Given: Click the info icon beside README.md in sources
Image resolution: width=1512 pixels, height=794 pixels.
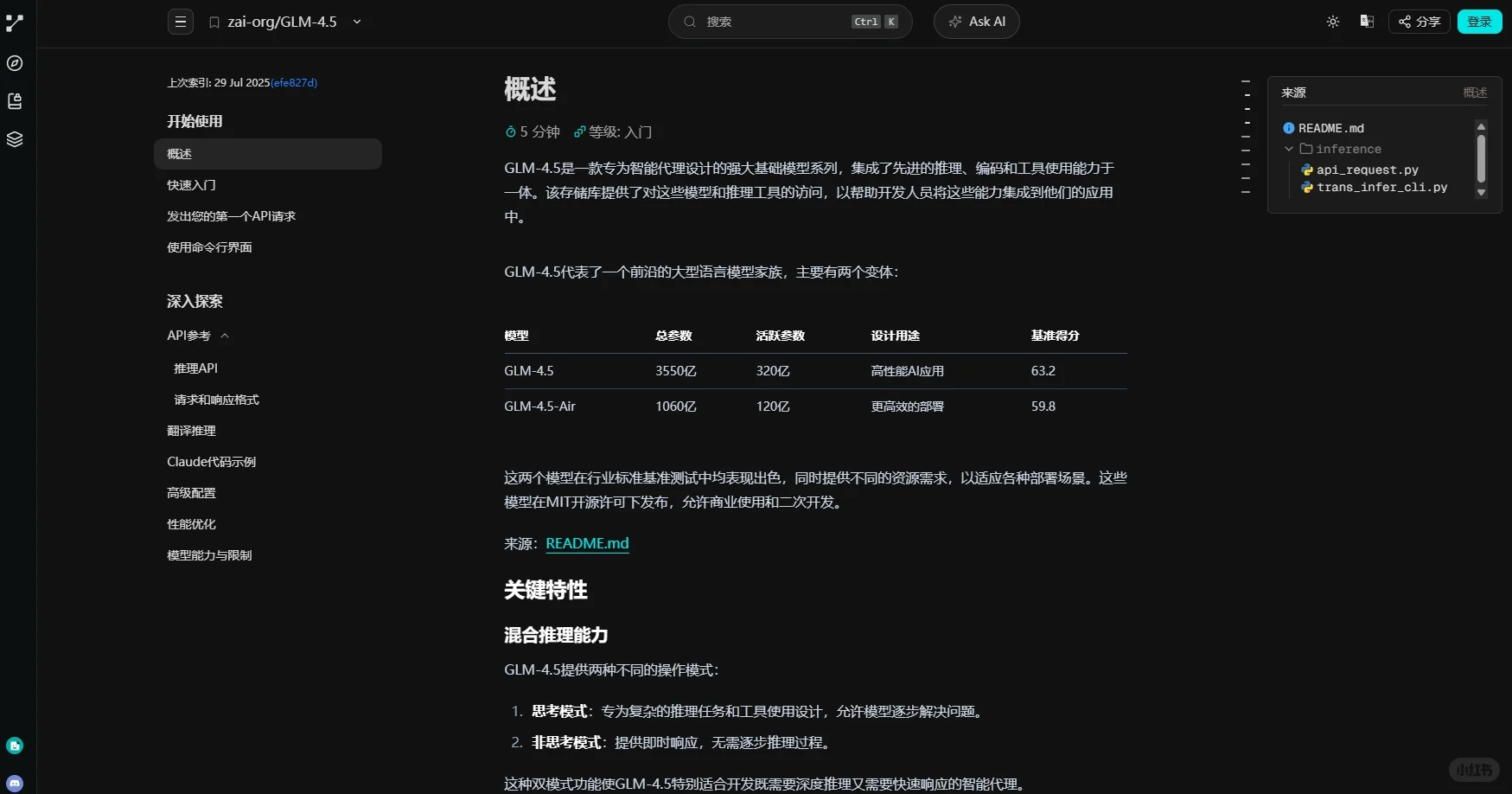Looking at the screenshot, I should 1288,127.
